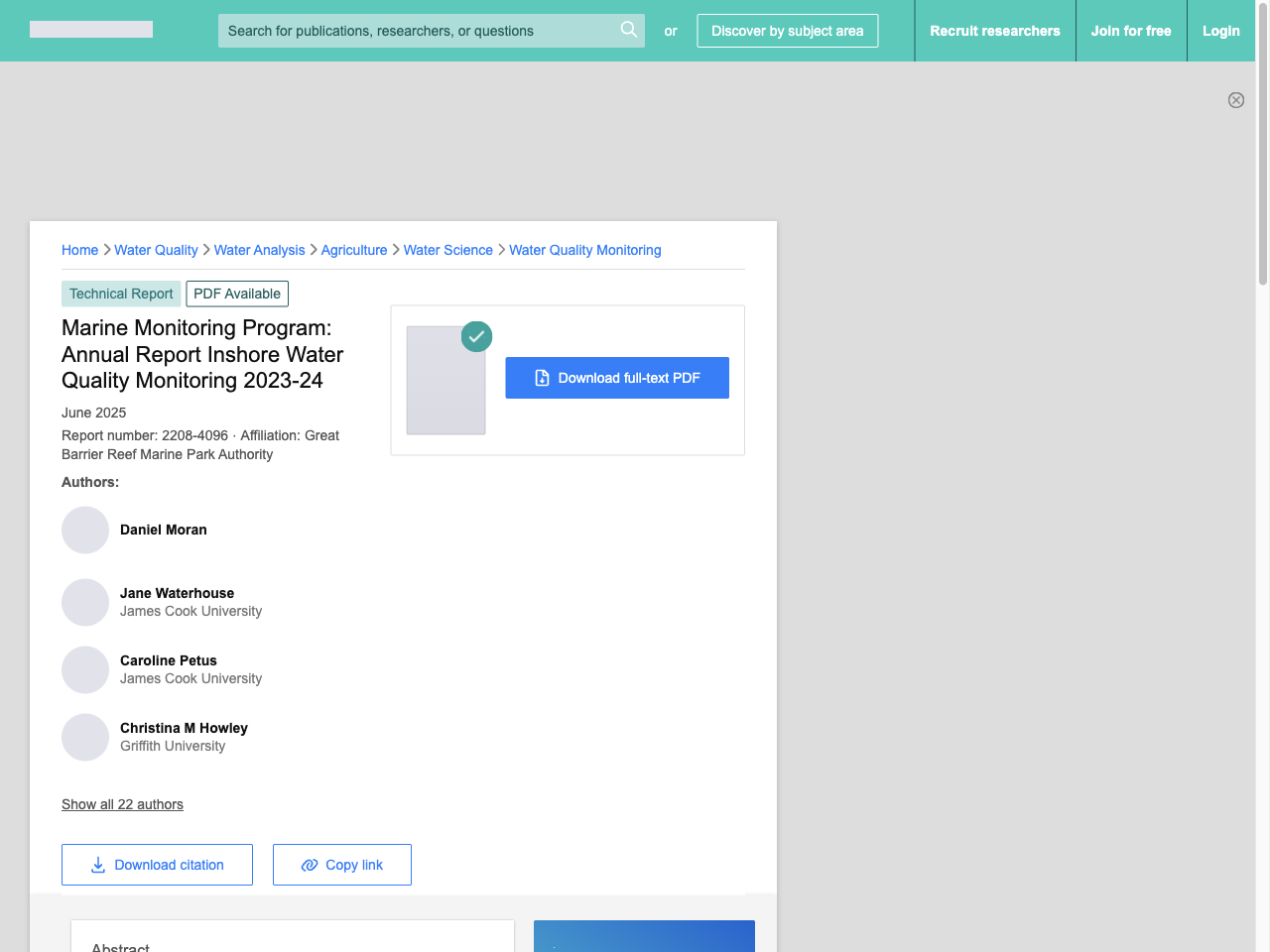1270x952 pixels.
Task: Click Christina M Howley's avatar
Action: pos(85,738)
